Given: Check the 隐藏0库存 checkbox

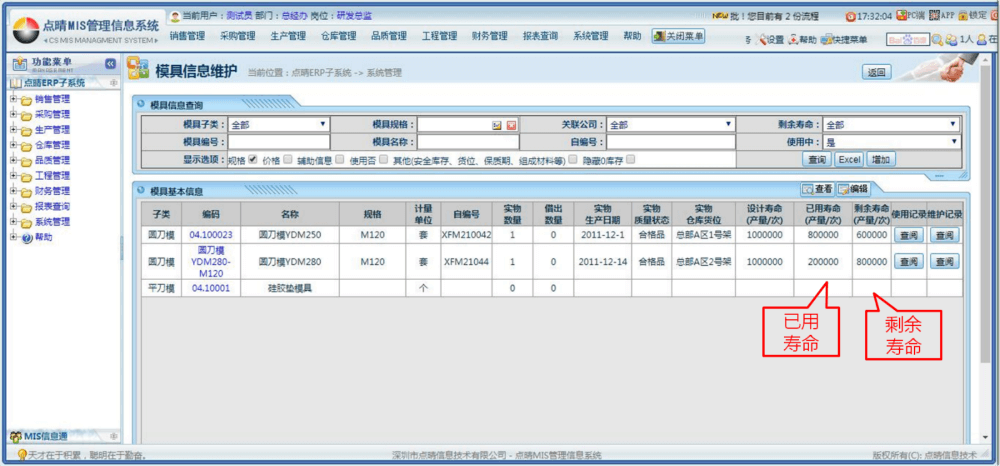Looking at the screenshot, I should click(x=630, y=159).
